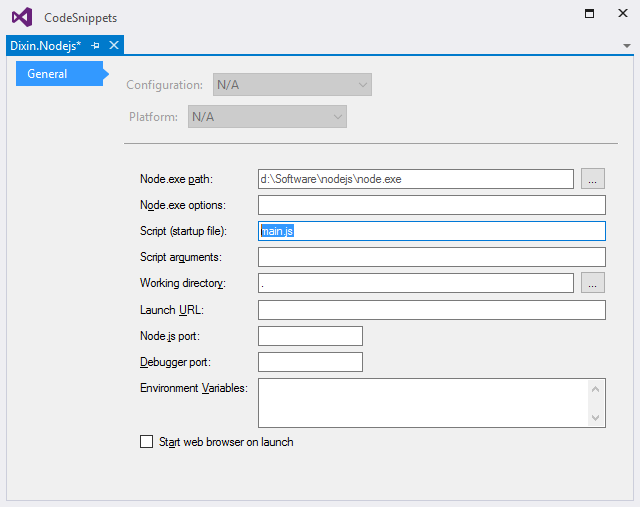Browse for Working directory
640x507 pixels.
pos(593,283)
